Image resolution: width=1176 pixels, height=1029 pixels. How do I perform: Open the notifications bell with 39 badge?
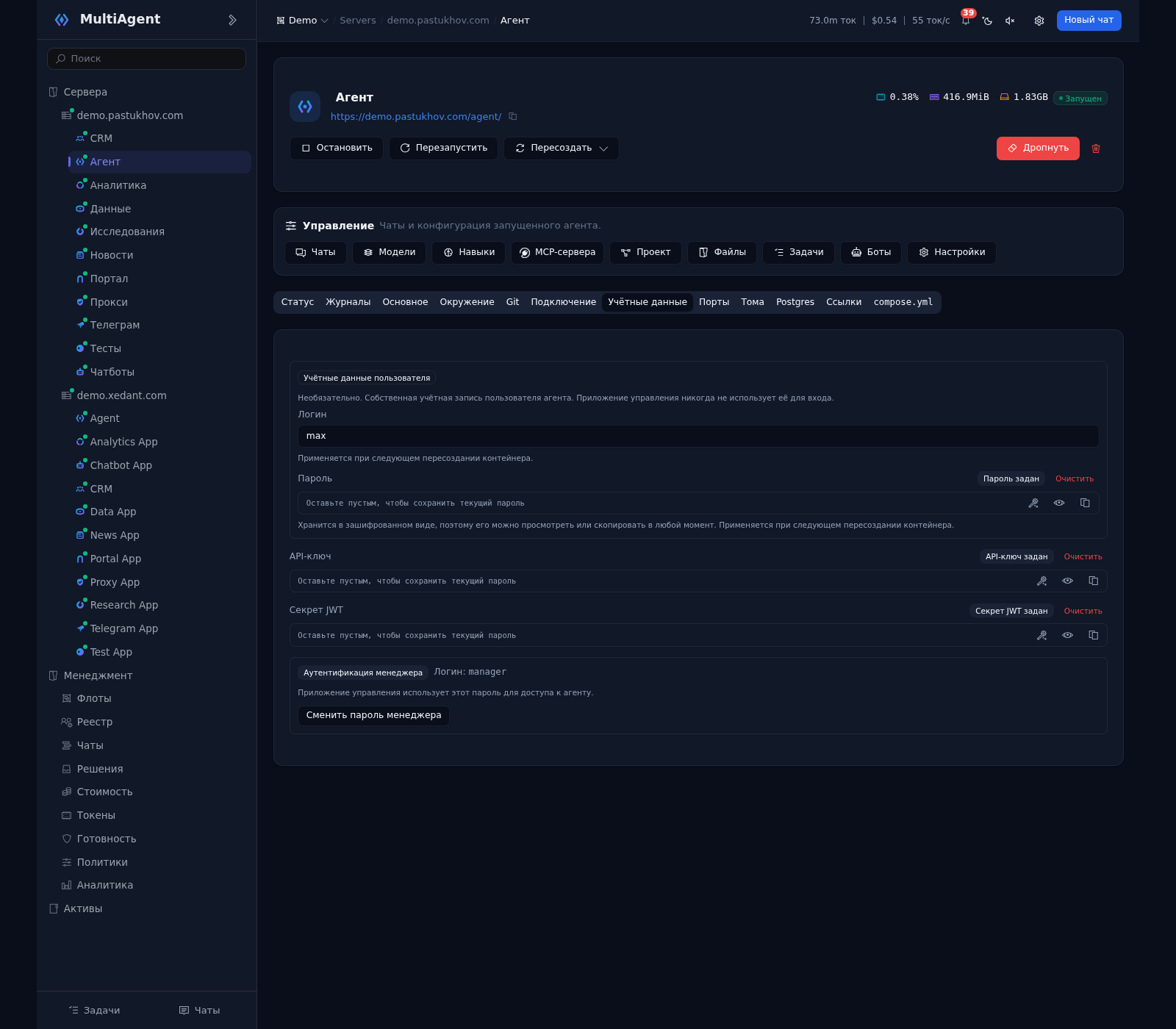[x=966, y=21]
